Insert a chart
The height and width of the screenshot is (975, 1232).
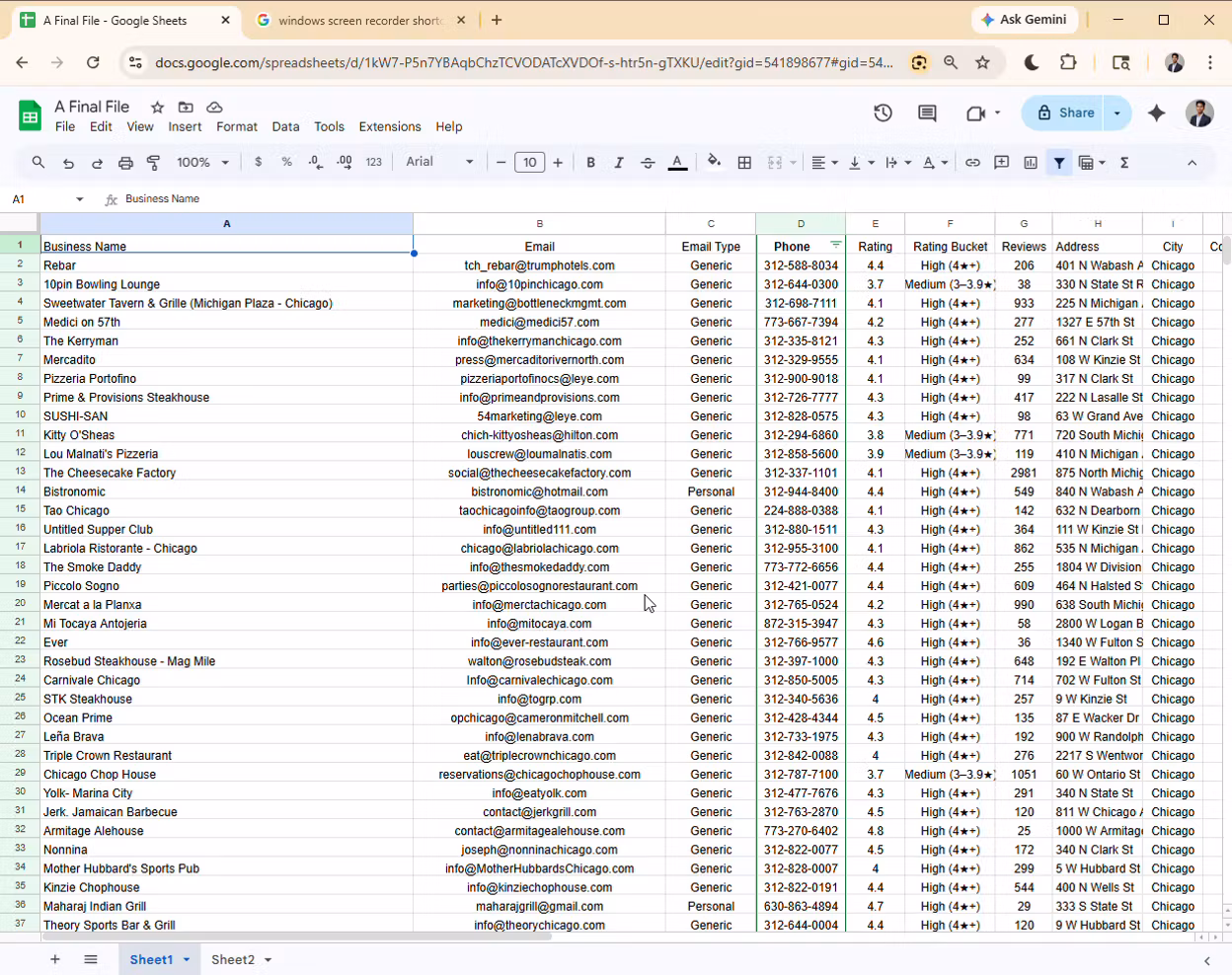[x=1031, y=163]
